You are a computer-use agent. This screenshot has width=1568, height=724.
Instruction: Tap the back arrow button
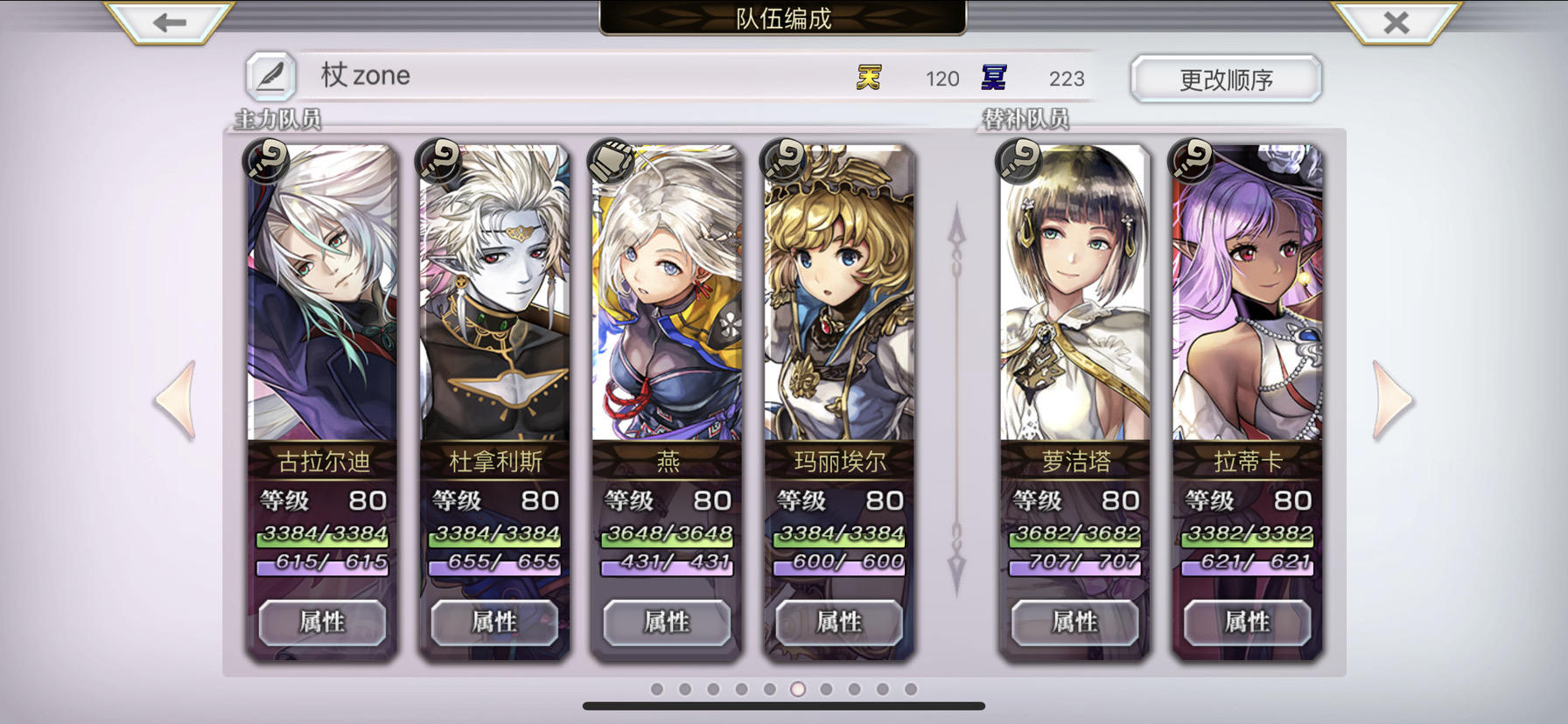169,21
